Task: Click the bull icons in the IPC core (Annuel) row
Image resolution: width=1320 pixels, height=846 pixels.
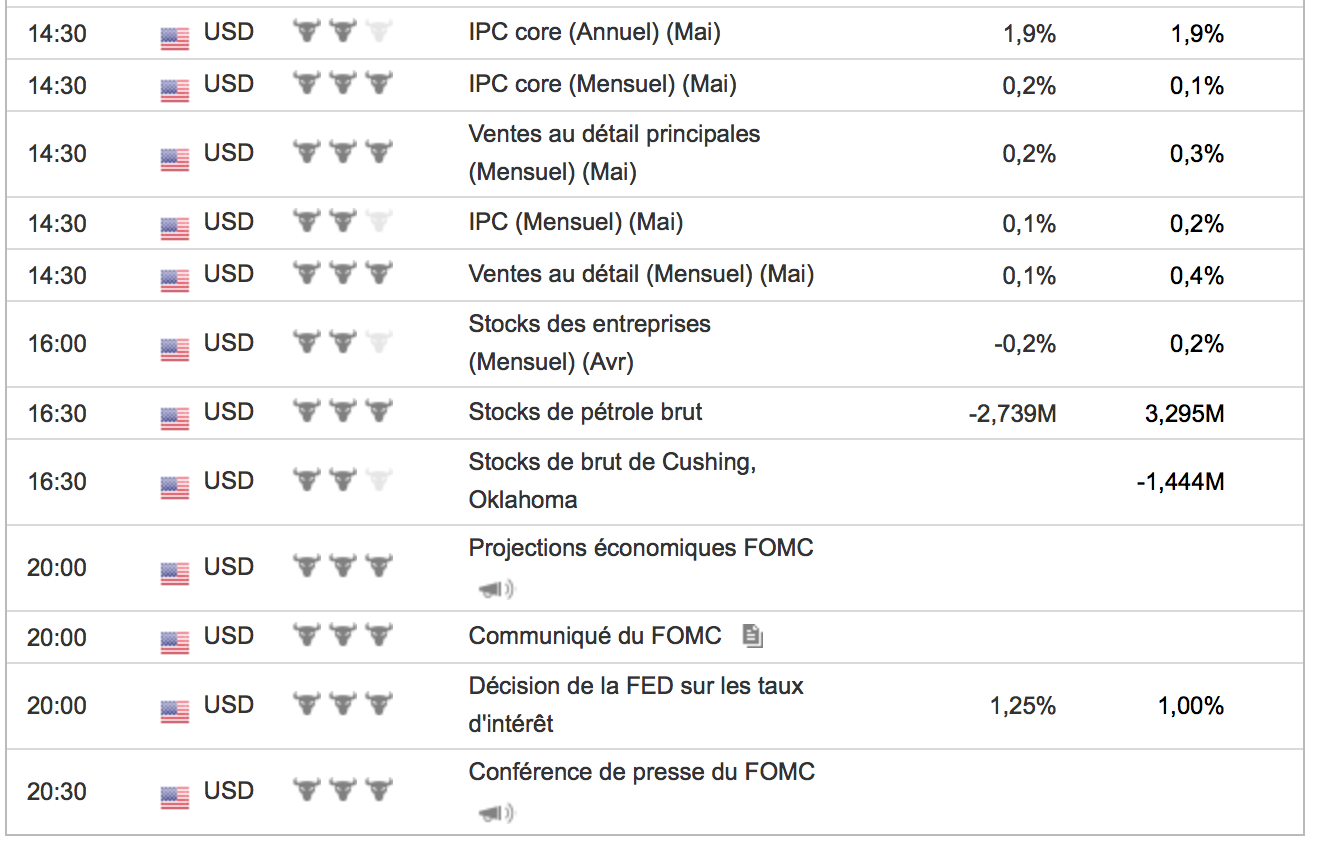Action: coord(342,32)
